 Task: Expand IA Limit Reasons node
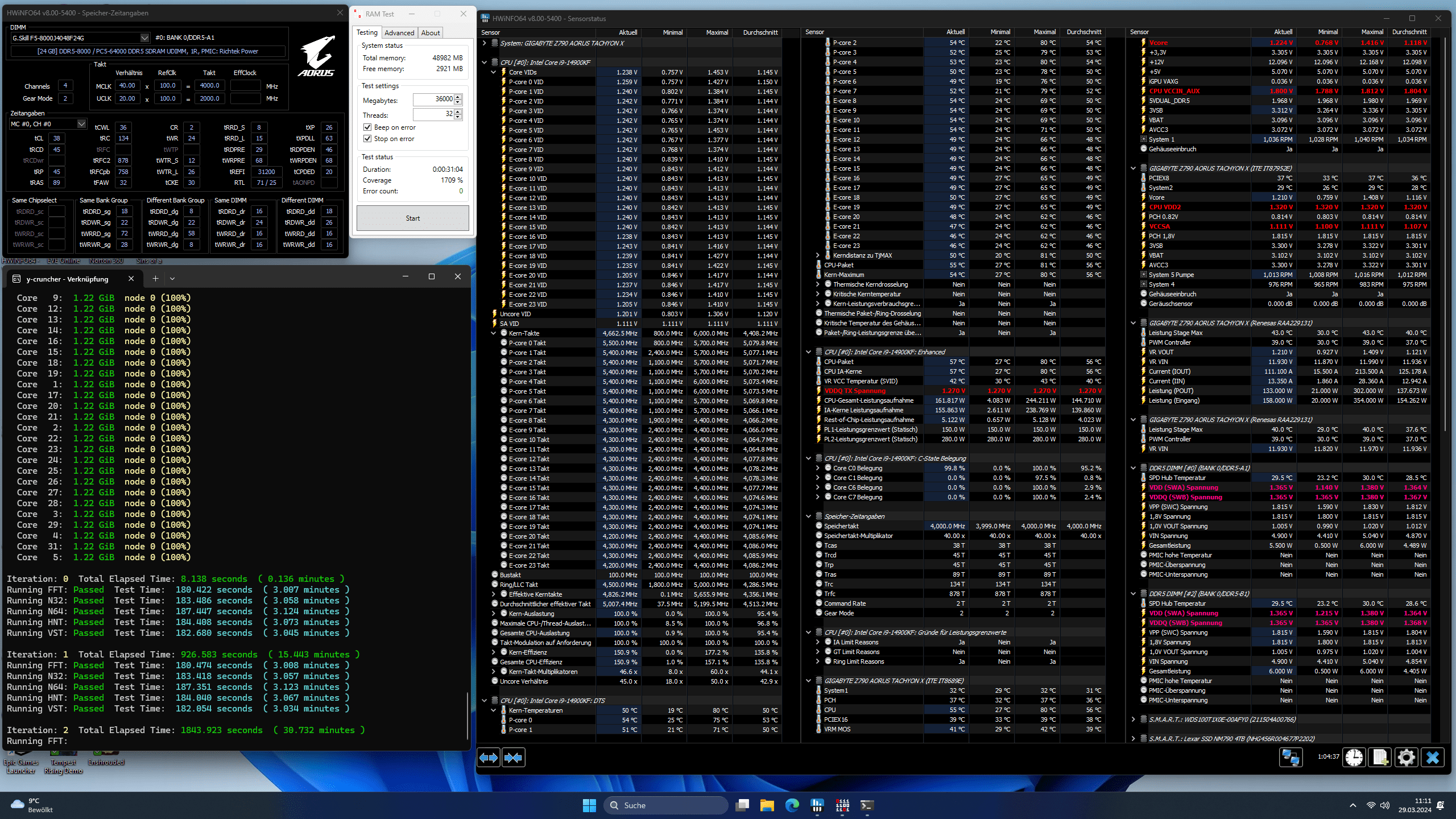tap(818, 642)
